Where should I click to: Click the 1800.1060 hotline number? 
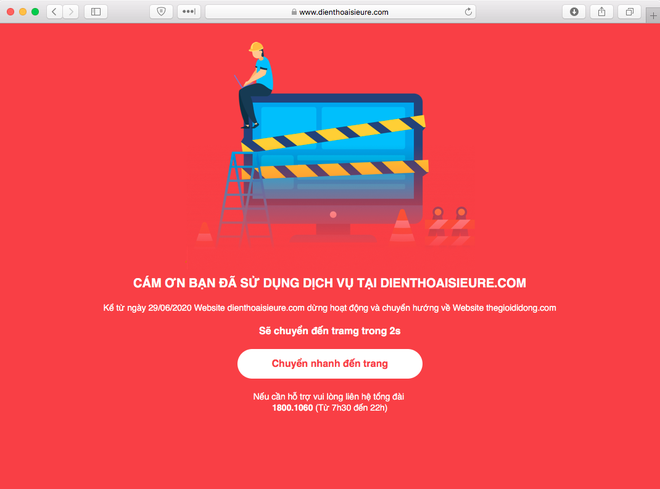point(293,408)
